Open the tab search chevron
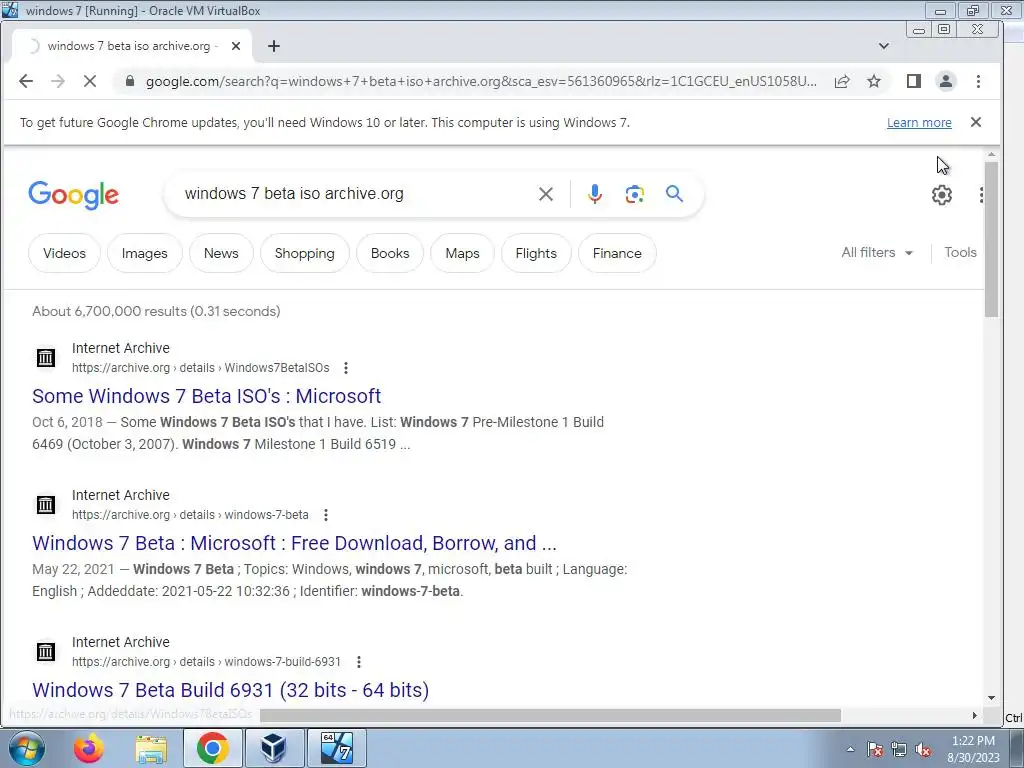Viewport: 1024px width, 768px height. click(884, 46)
